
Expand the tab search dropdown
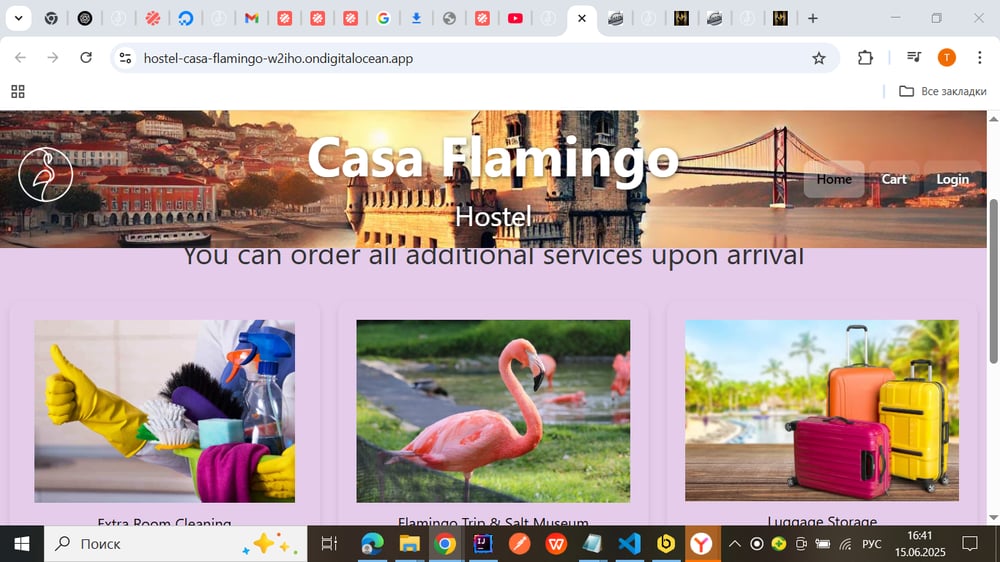[18, 18]
